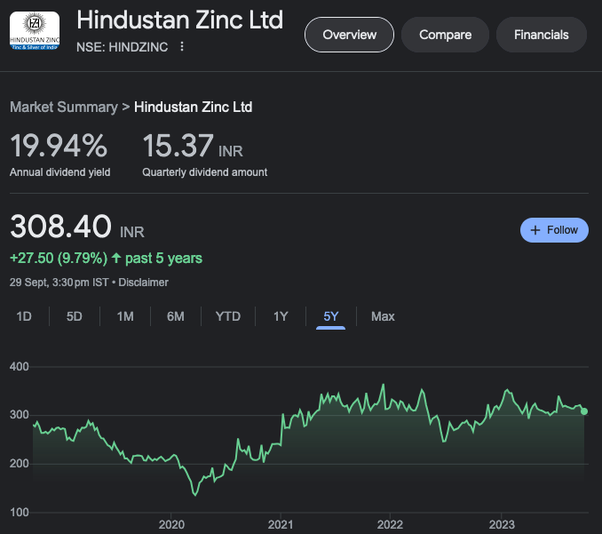Show the Max price history
602x534 pixels.
coord(383,316)
